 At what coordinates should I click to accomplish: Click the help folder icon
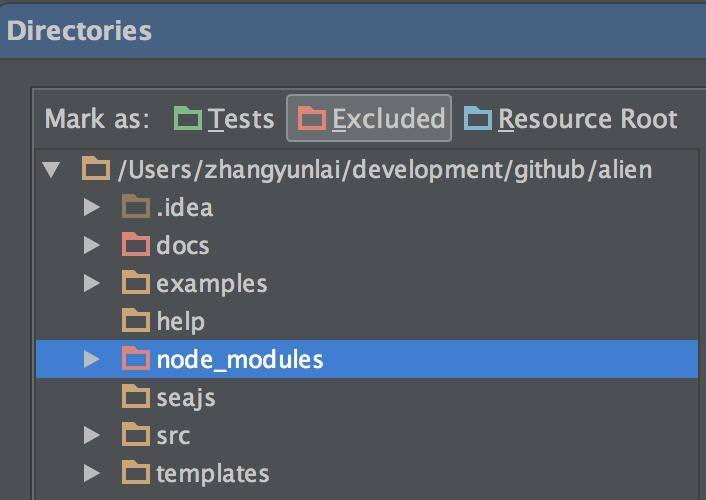point(135,321)
